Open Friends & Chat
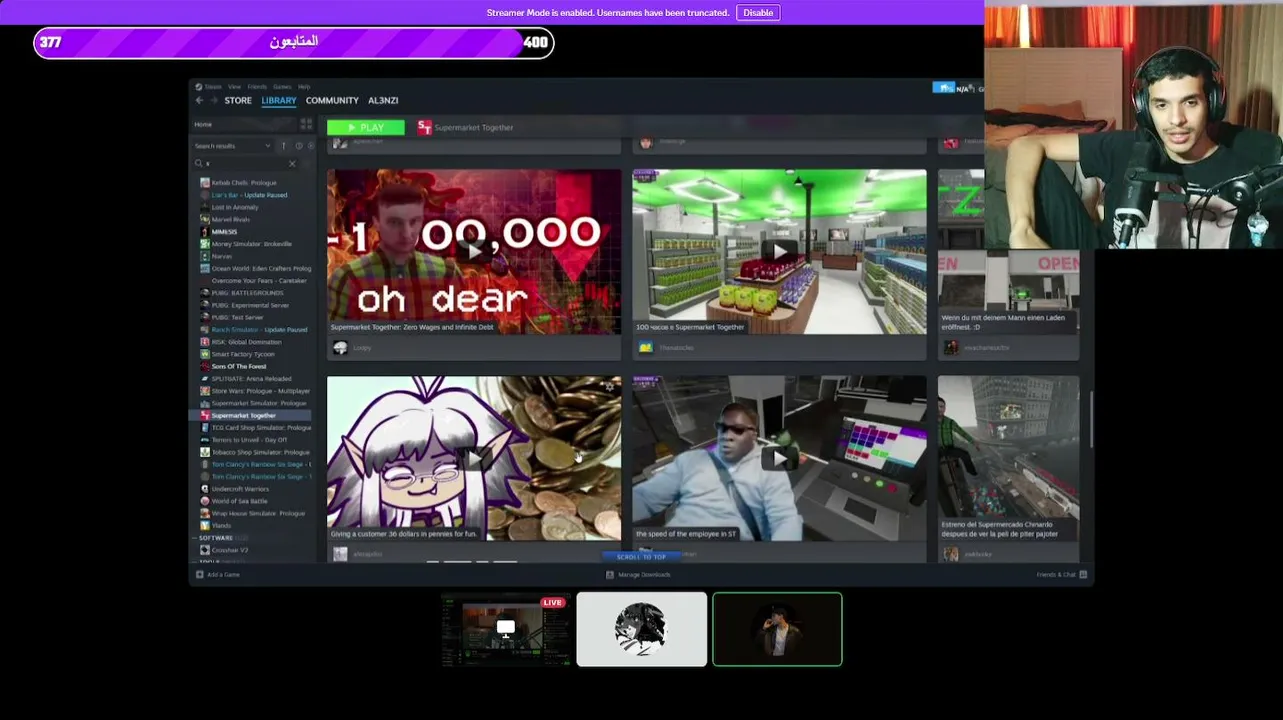This screenshot has height=720, width=1283. coord(1061,575)
